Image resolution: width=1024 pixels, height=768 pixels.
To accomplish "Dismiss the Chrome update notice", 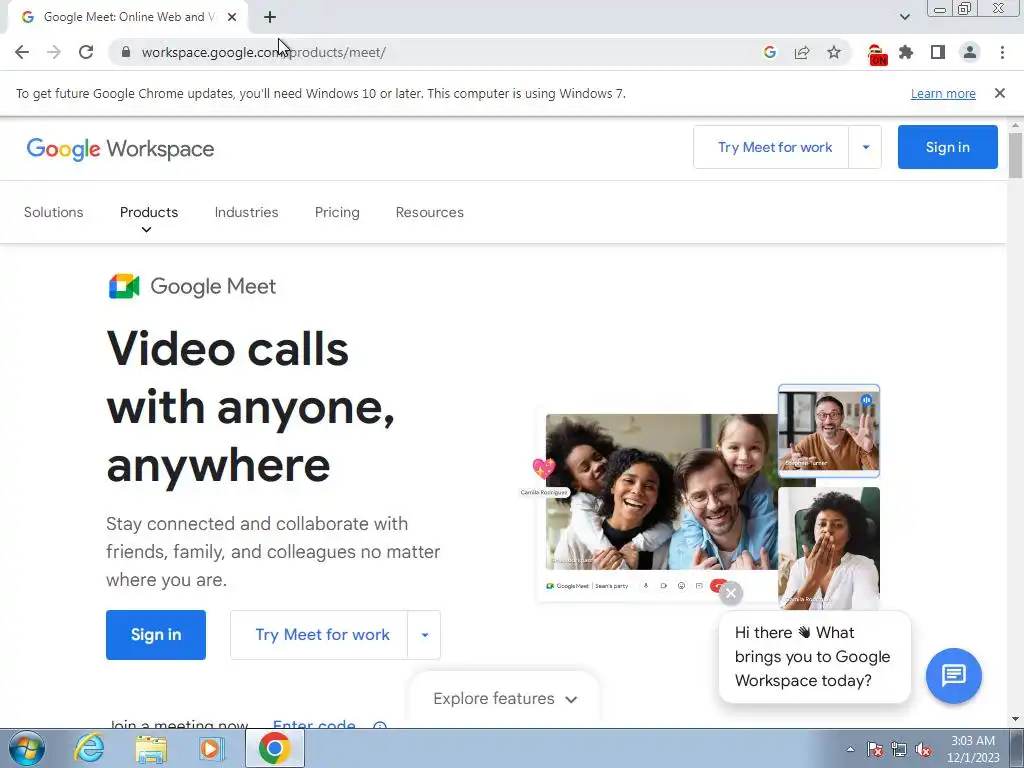I will 1000,93.
